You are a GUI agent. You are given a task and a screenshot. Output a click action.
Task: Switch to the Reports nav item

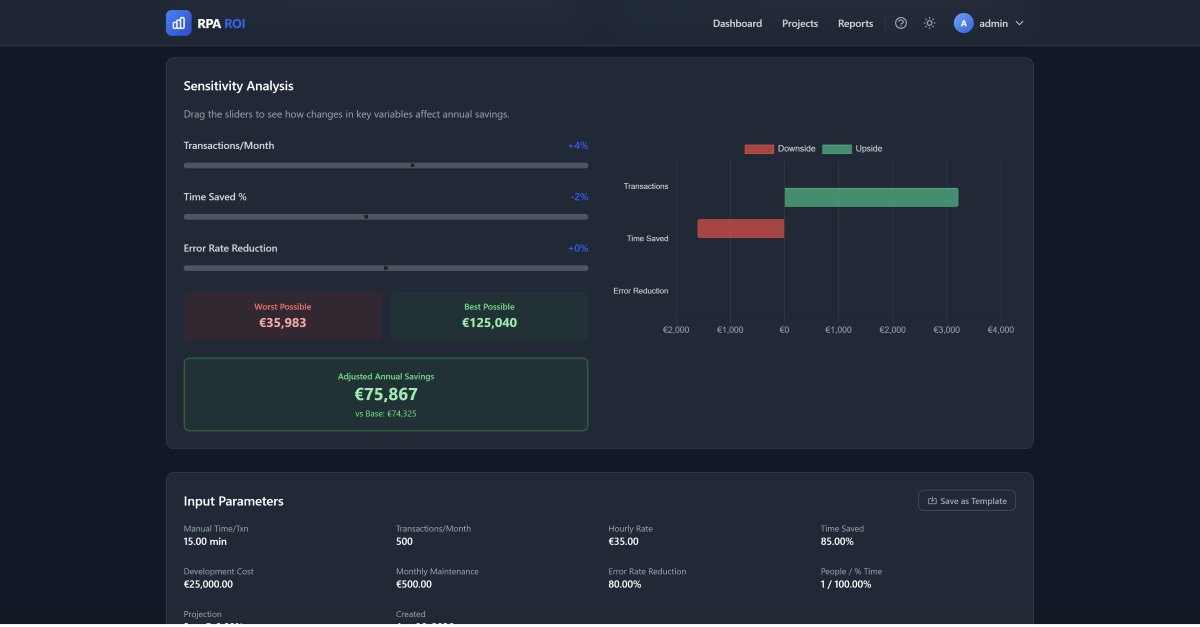855,23
